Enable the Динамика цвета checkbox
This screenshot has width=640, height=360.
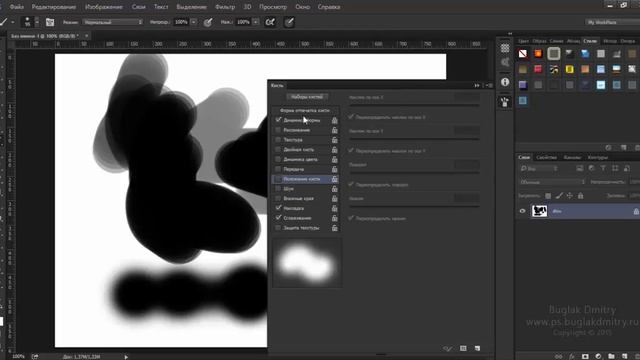pos(278,159)
